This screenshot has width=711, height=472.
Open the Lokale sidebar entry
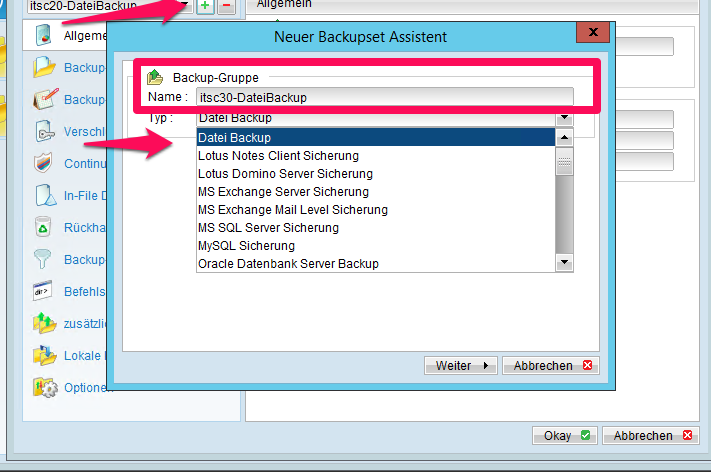pyautogui.click(x=84, y=355)
